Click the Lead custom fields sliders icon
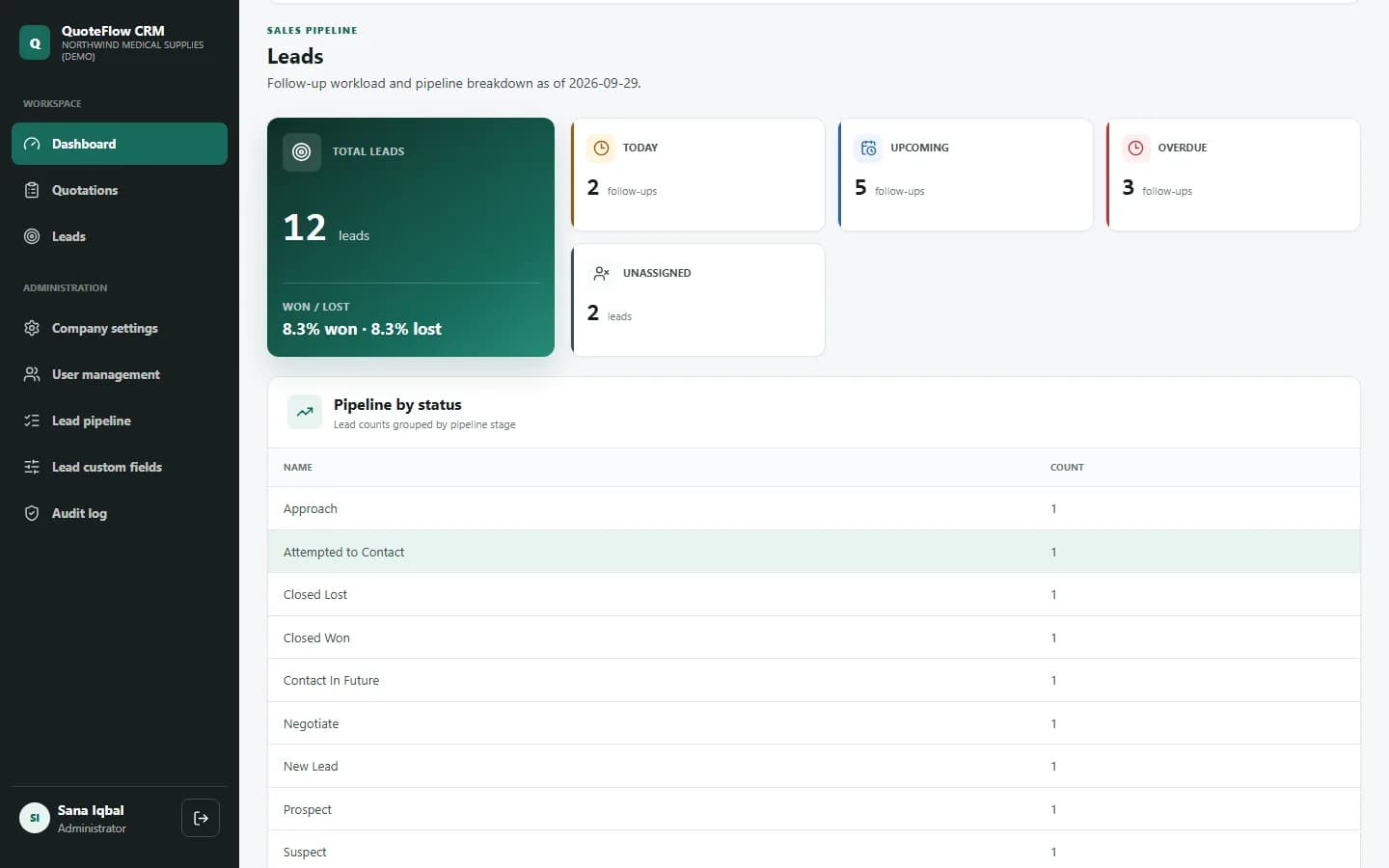The height and width of the screenshot is (868, 1389). pos(32,467)
